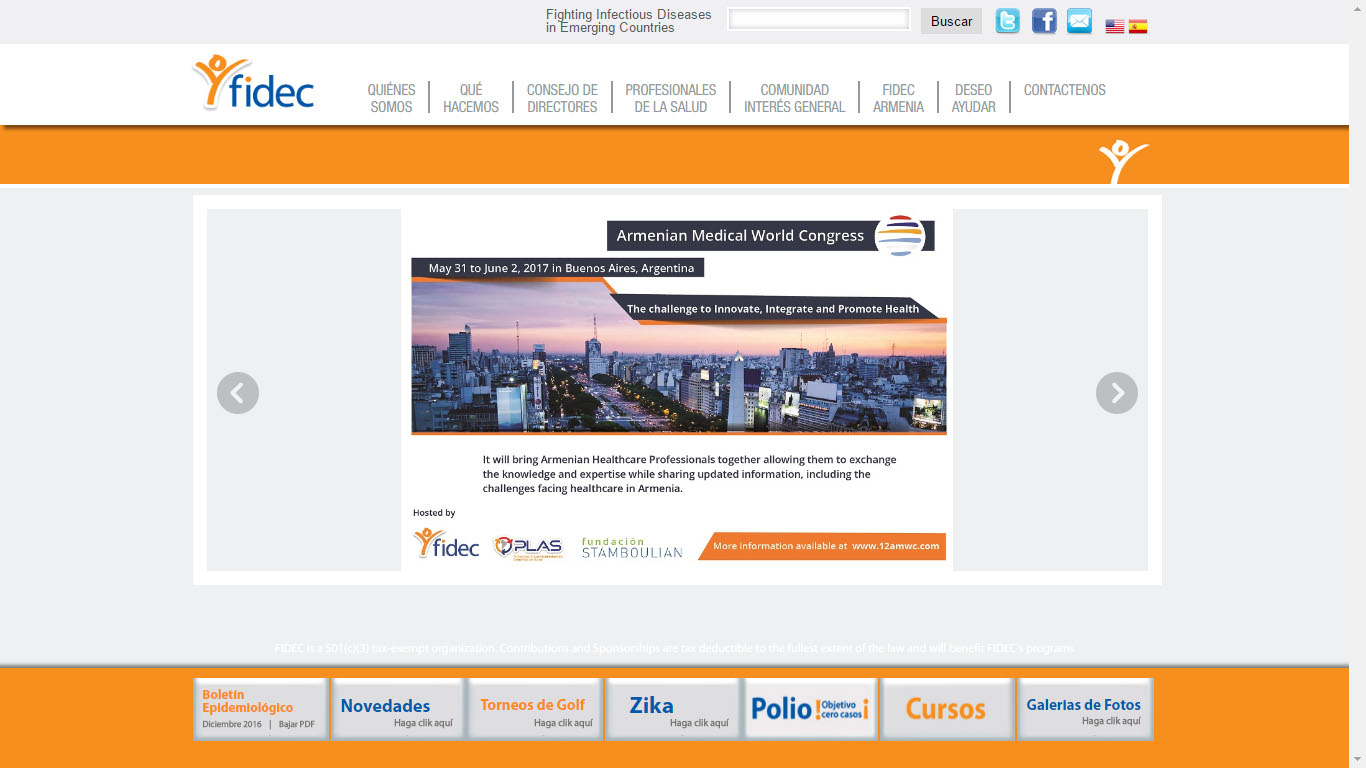Switch language with the Spanish flag
The width and height of the screenshot is (1366, 768).
(x=1138, y=27)
